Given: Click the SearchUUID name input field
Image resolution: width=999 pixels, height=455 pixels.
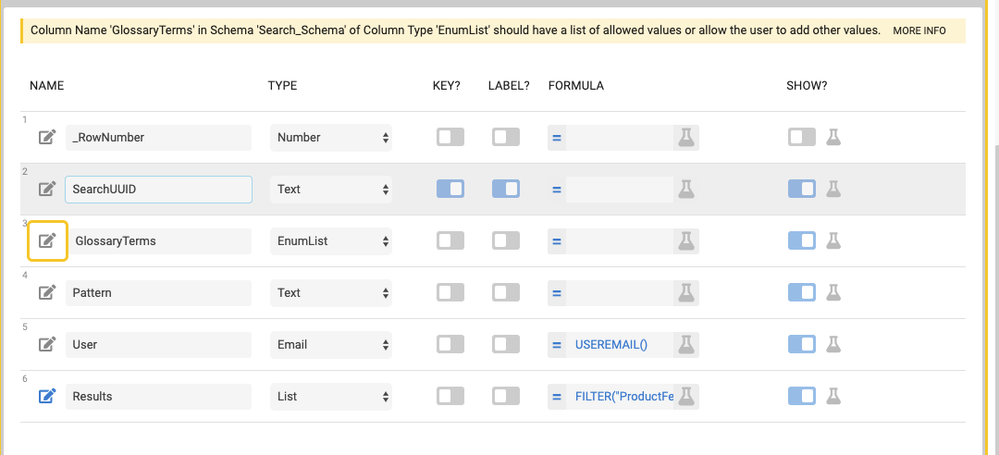Looking at the screenshot, I should [159, 189].
